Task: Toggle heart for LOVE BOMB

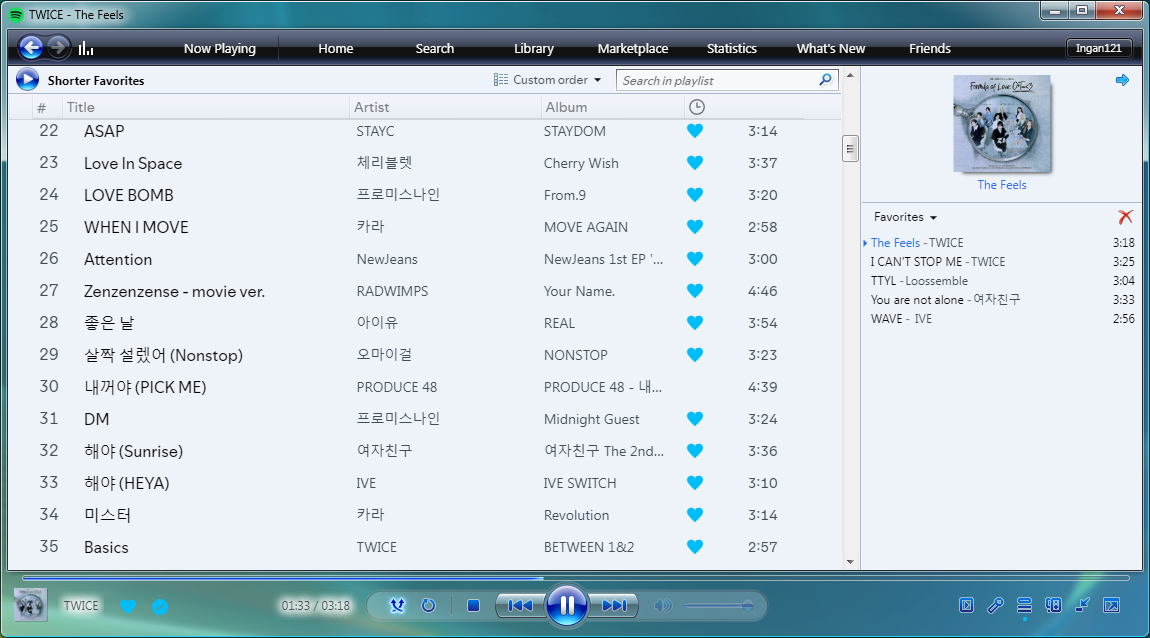Action: click(x=695, y=195)
